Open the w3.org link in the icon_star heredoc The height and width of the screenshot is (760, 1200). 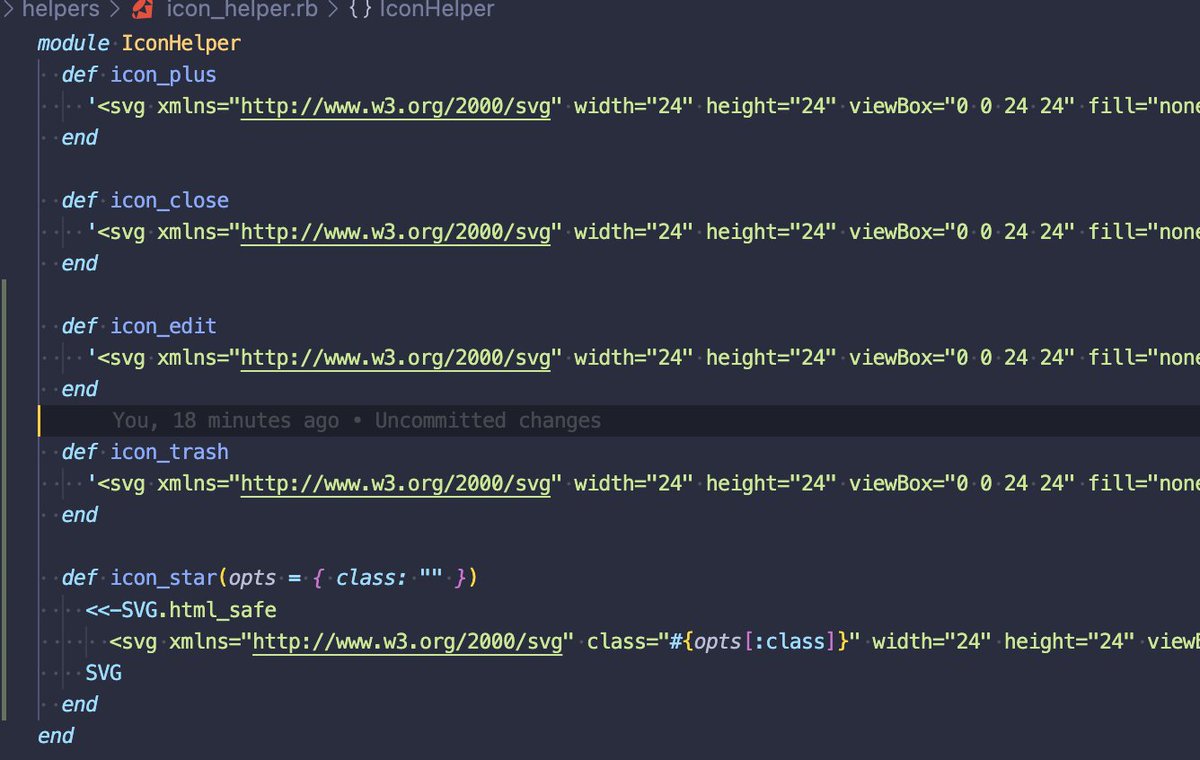click(405, 641)
